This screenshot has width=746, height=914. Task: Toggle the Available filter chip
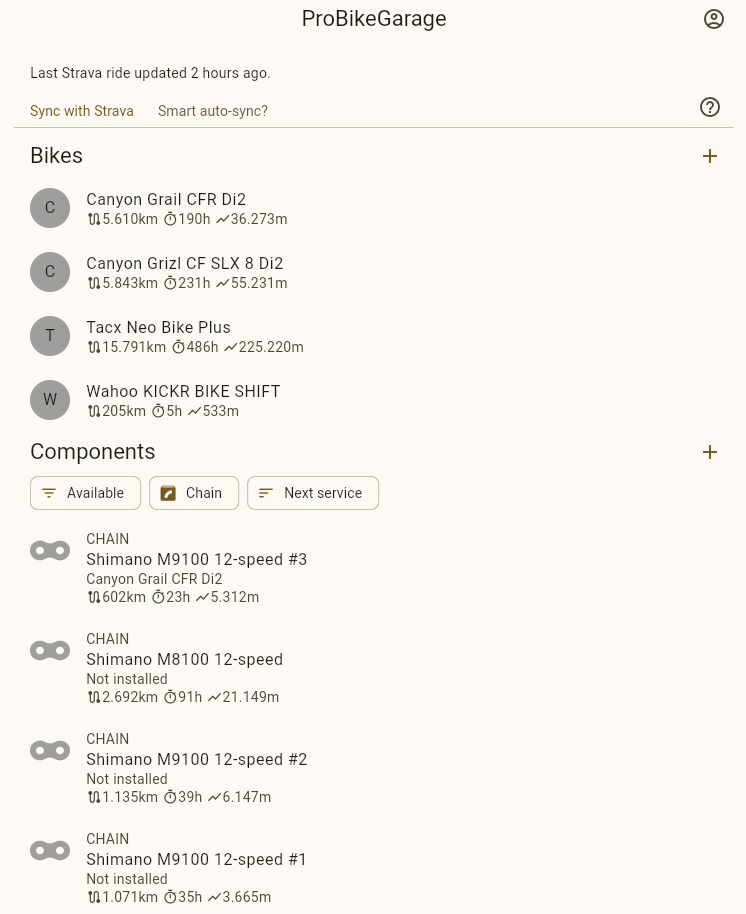[85, 493]
